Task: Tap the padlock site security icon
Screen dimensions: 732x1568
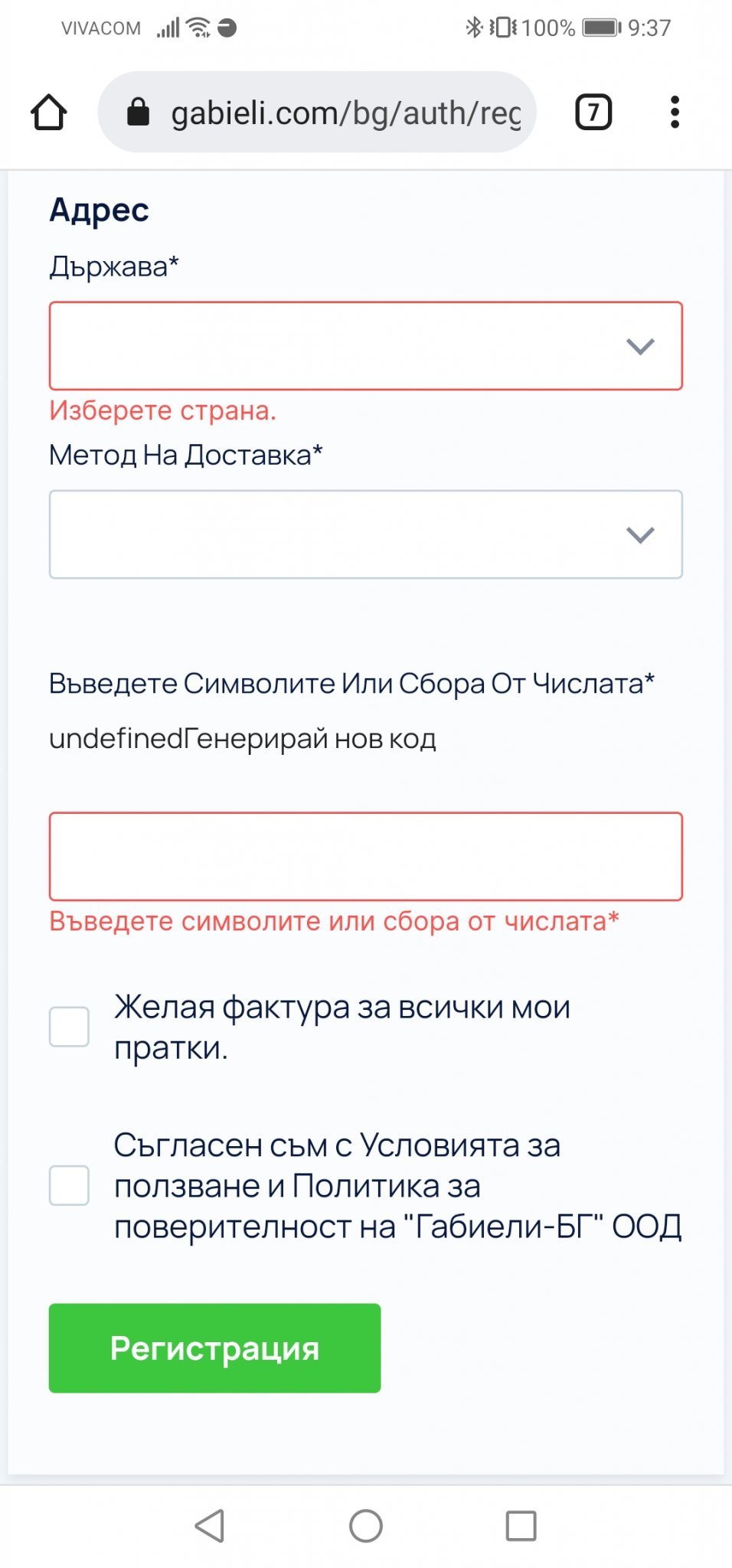Action: [x=138, y=112]
